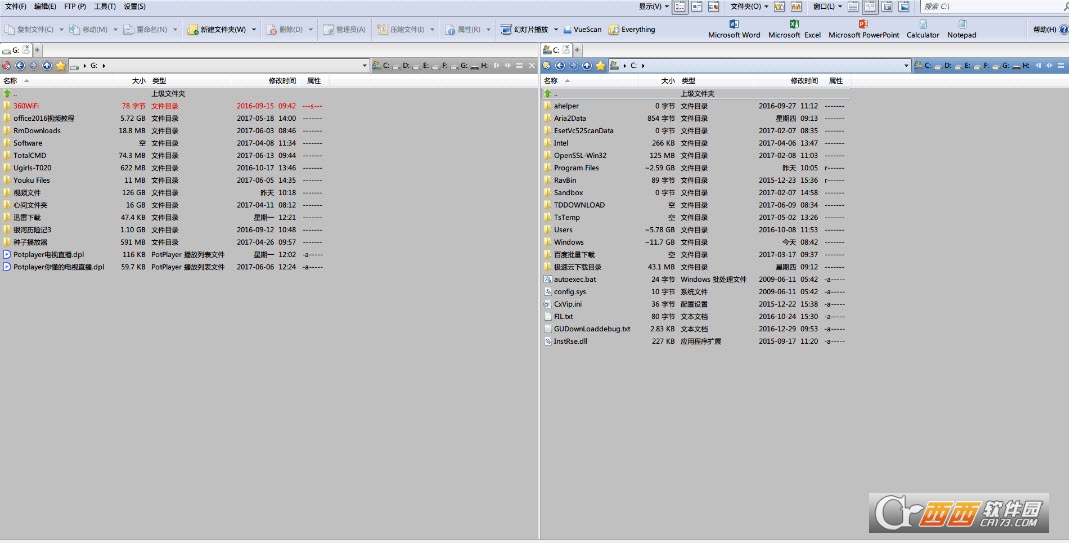Expand 压缩文件 dropdown arrow

point(432,29)
